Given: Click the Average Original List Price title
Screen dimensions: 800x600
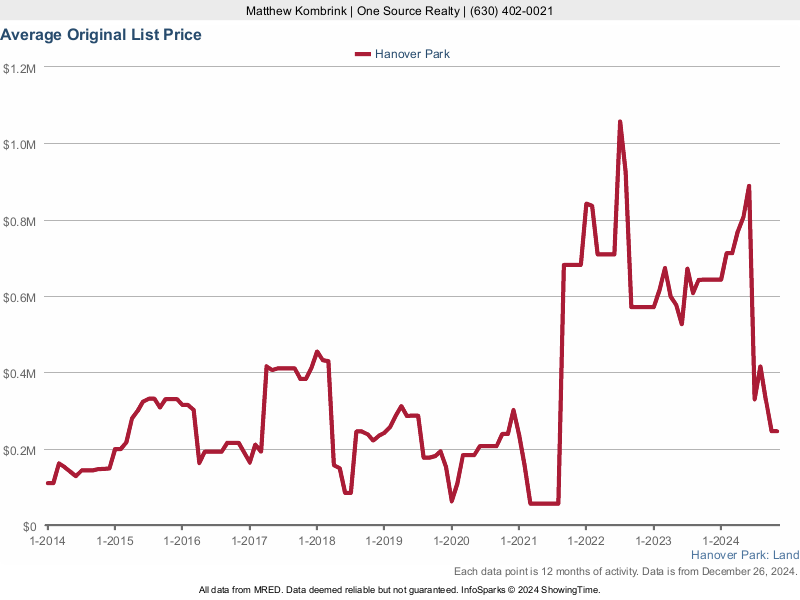Looking at the screenshot, I should tap(101, 35).
